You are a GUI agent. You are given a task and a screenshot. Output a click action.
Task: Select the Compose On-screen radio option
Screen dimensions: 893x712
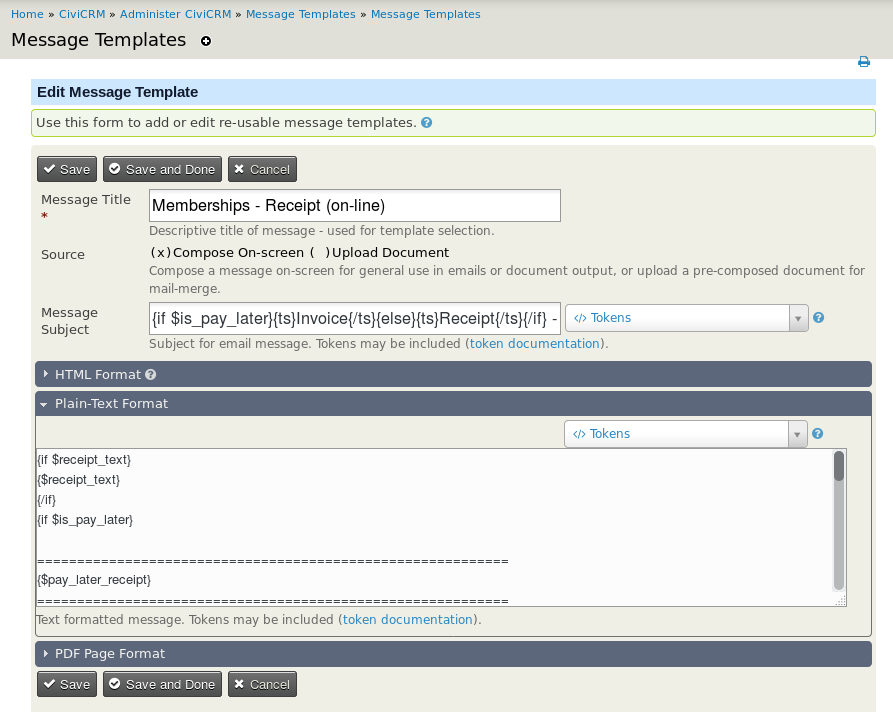[160, 253]
